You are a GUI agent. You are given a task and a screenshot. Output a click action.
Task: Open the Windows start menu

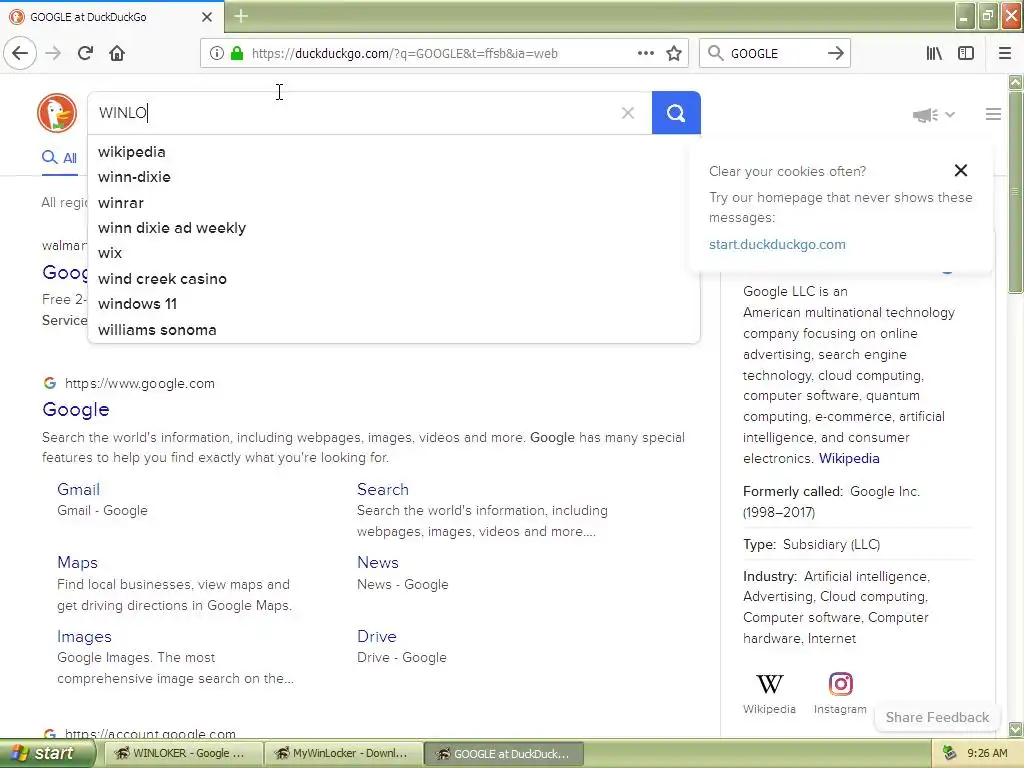point(48,754)
